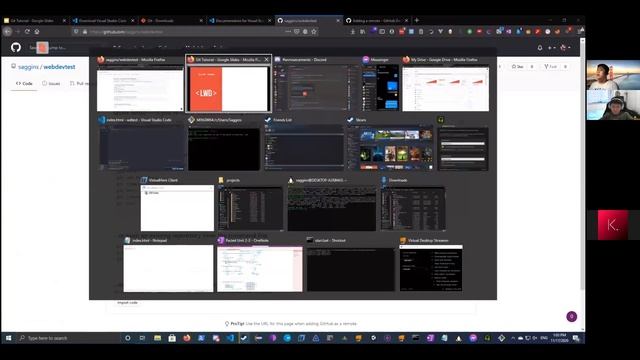The height and width of the screenshot is (360, 640).
Task: Switch to the Code repository tab
Action: (24, 83)
